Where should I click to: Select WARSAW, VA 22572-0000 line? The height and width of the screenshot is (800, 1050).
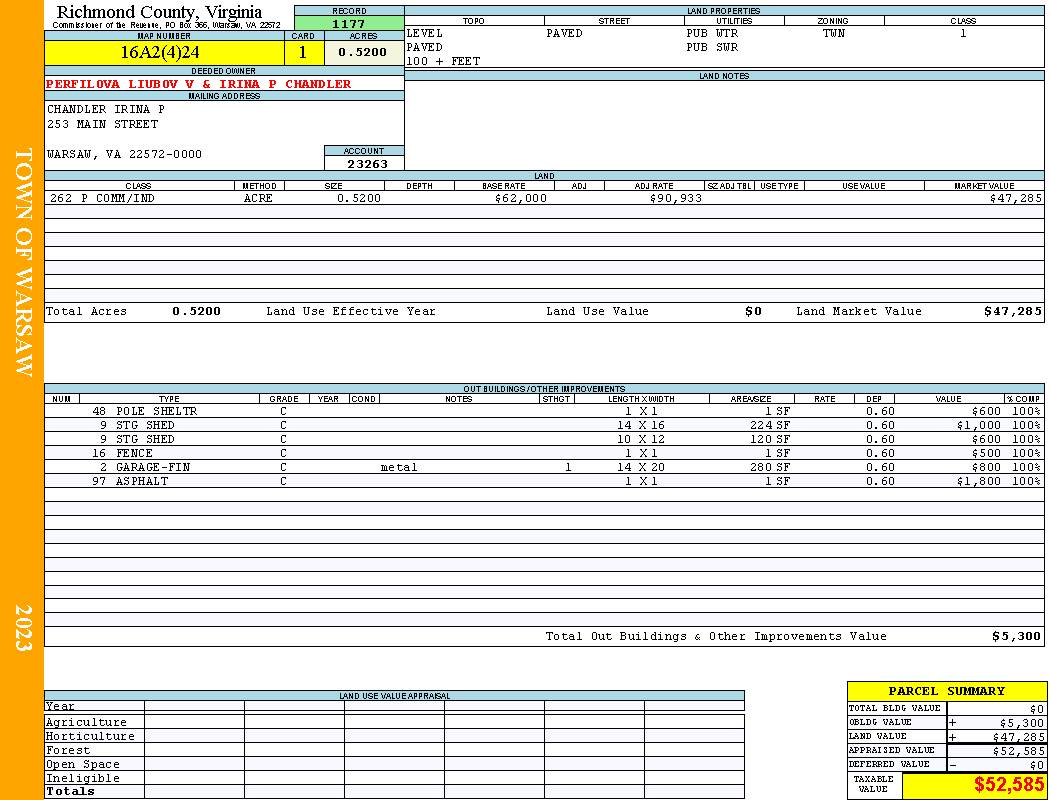(x=124, y=154)
